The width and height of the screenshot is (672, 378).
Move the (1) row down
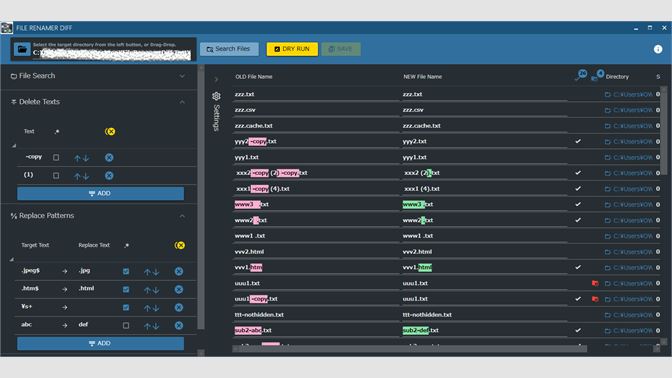[x=86, y=176]
